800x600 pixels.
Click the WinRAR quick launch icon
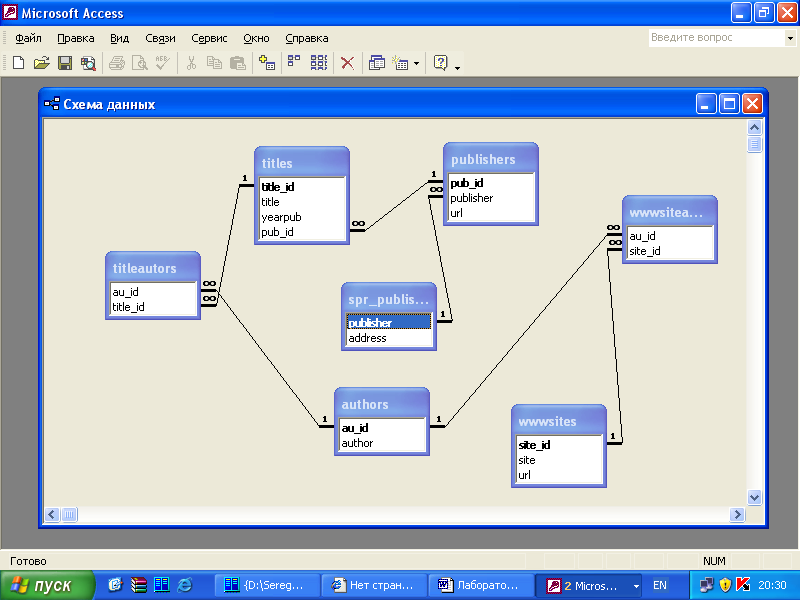click(x=139, y=585)
